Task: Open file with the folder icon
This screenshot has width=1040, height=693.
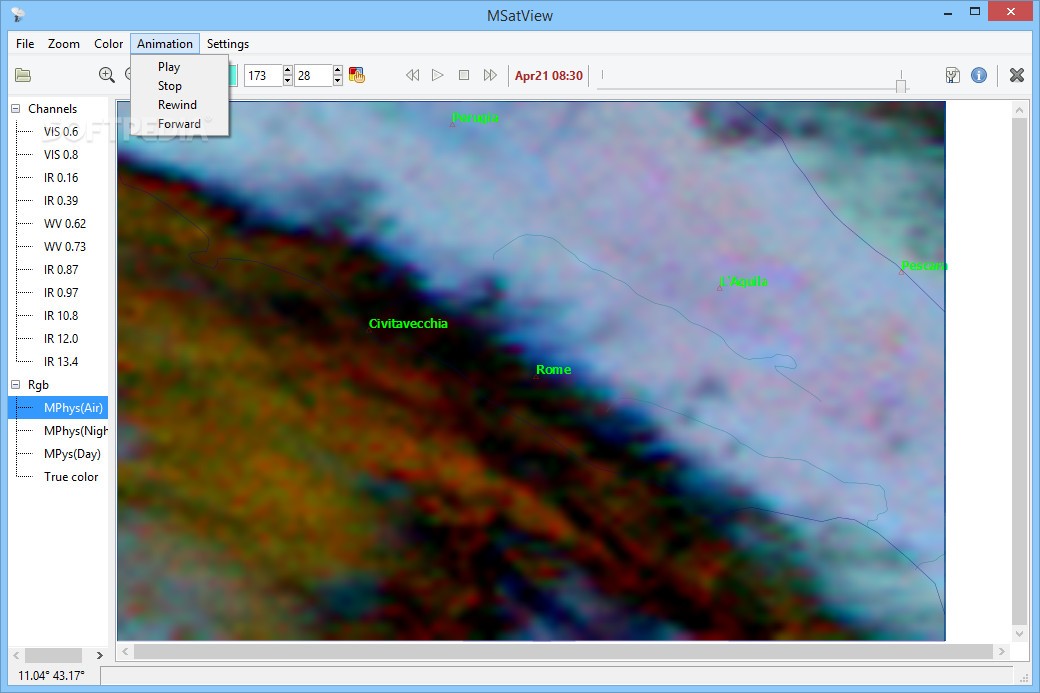Action: point(23,75)
